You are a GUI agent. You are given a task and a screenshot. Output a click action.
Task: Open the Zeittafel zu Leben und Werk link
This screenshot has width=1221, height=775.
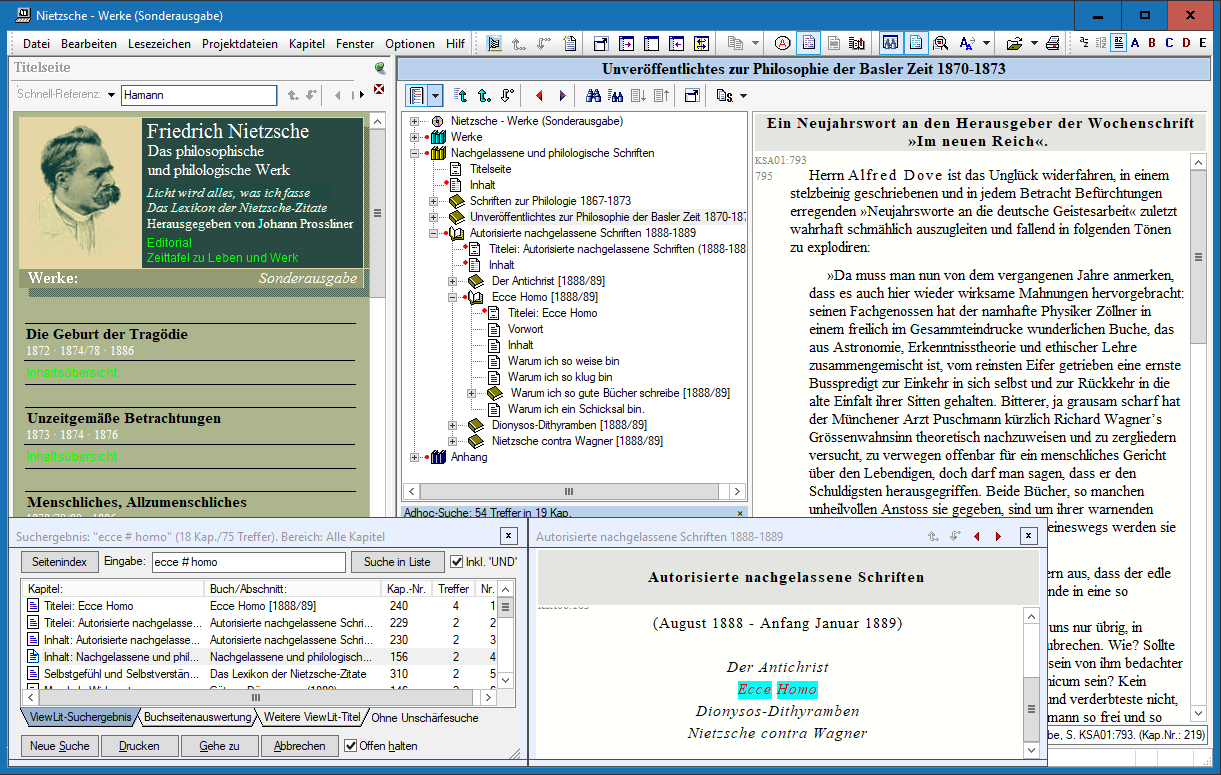pyautogui.click(x=222, y=258)
